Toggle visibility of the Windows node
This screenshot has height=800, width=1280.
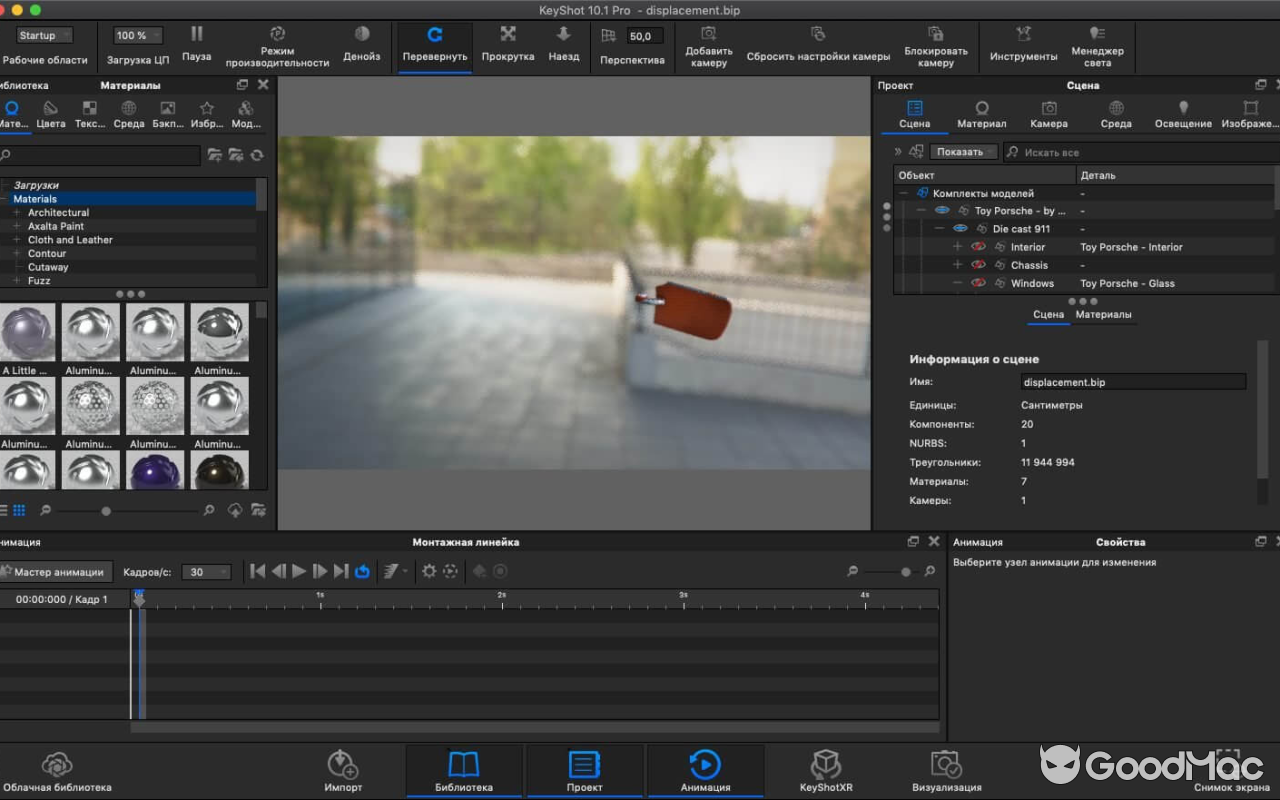(977, 283)
